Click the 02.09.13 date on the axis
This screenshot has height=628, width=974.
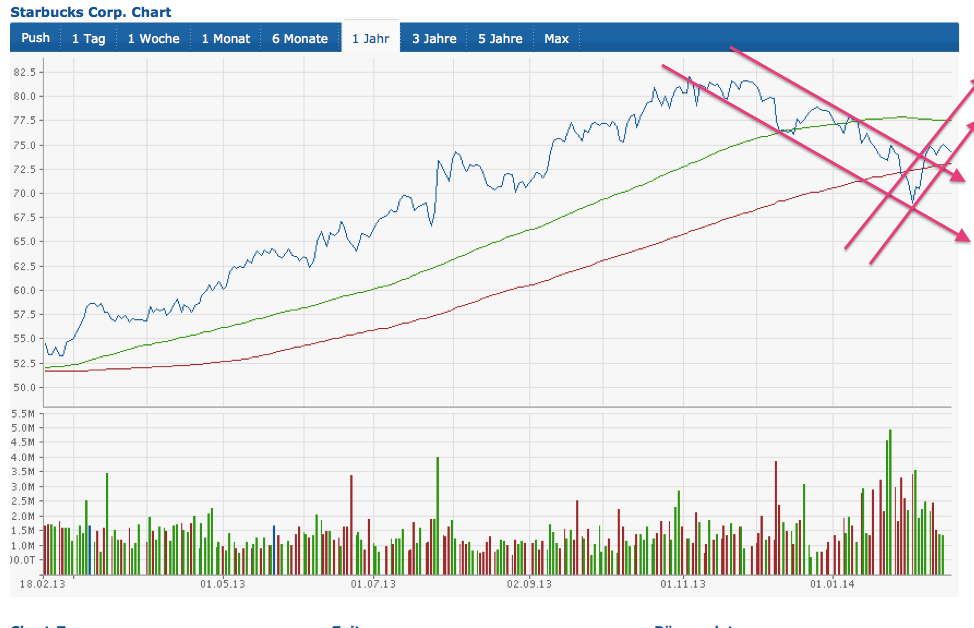tap(528, 584)
